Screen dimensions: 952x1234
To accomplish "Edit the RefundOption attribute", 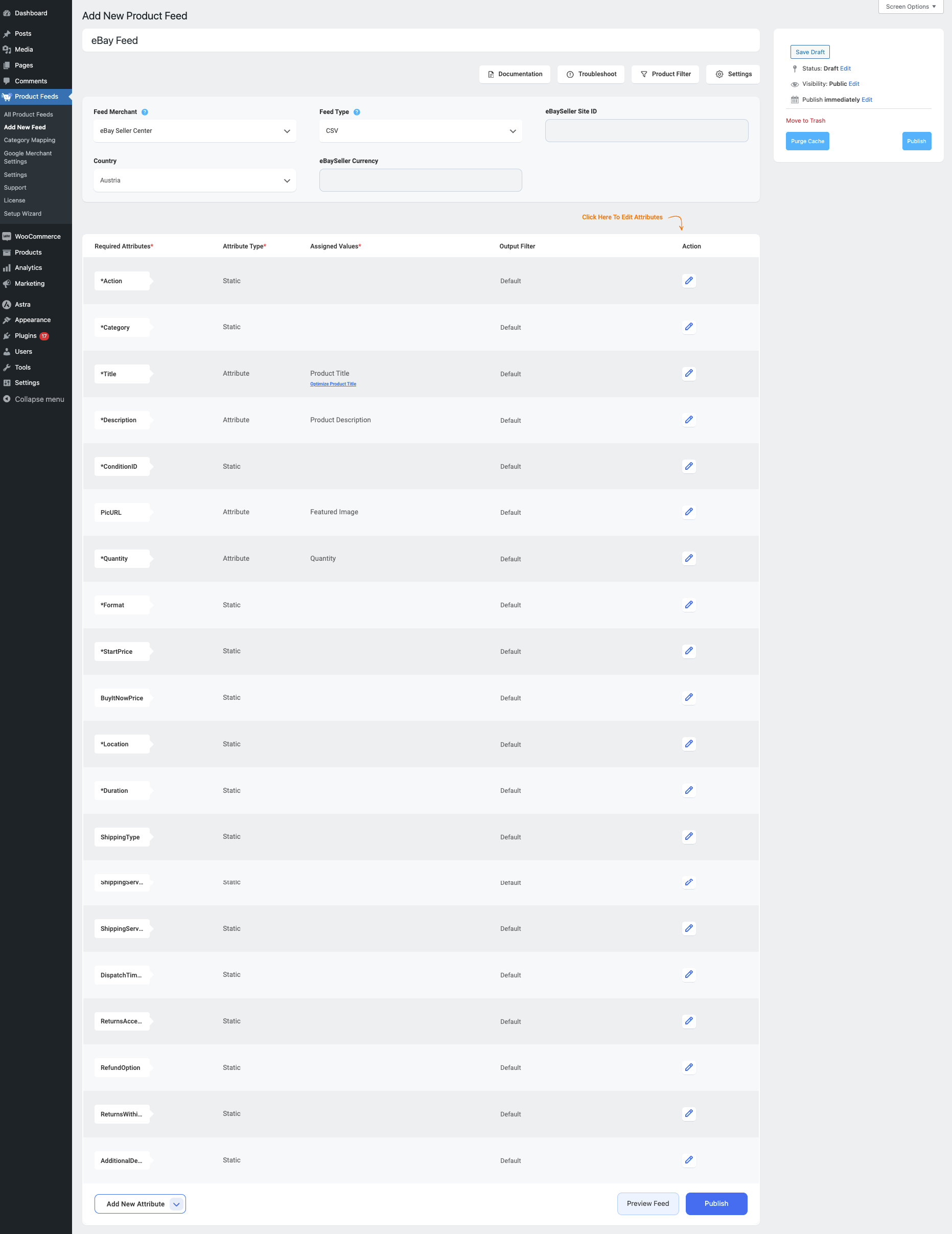I will pos(689,1067).
